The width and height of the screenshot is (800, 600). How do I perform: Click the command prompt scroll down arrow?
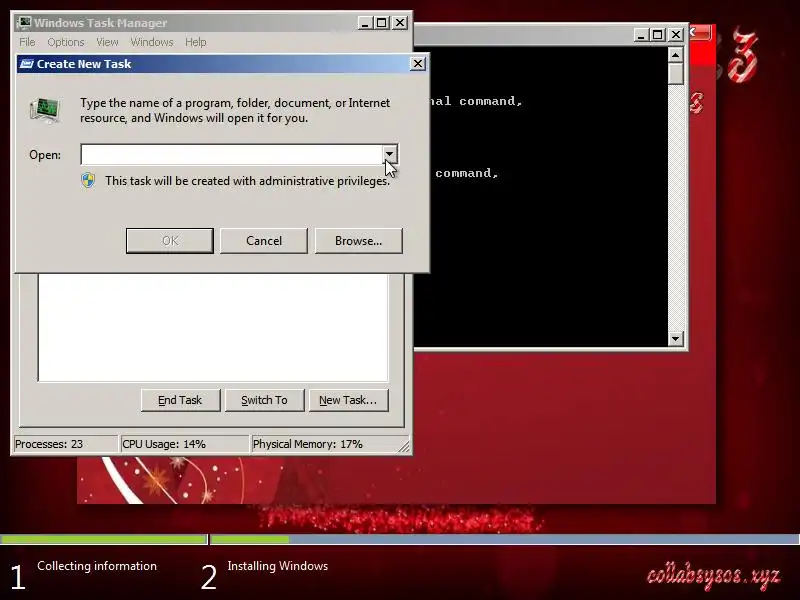676,338
